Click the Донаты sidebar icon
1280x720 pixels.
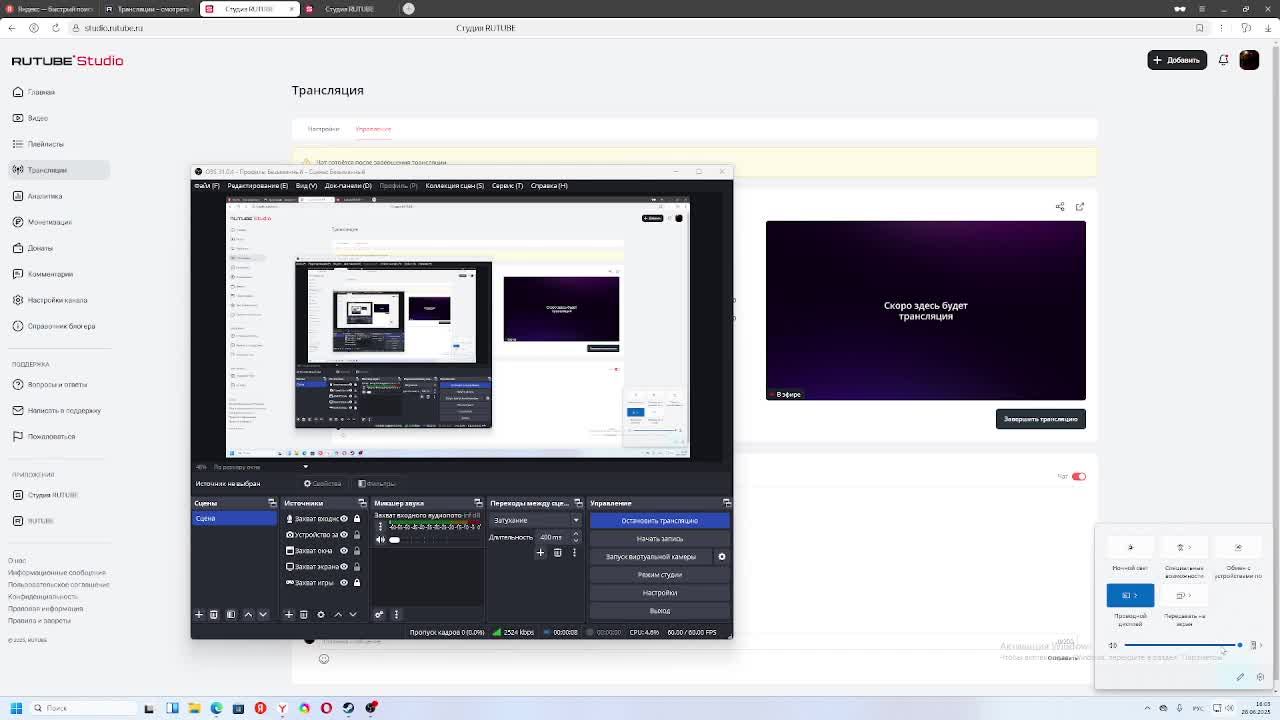click(x=18, y=248)
